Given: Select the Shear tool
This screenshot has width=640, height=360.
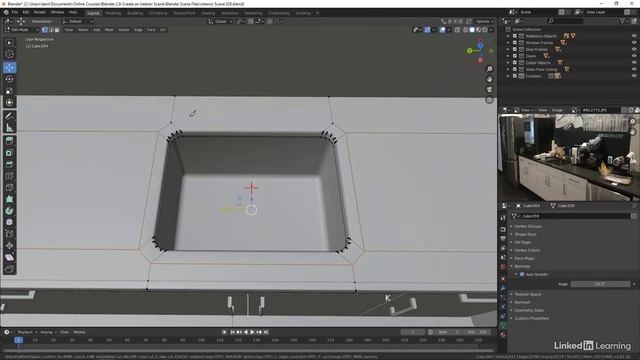Looking at the screenshot, I should pos(9,258).
